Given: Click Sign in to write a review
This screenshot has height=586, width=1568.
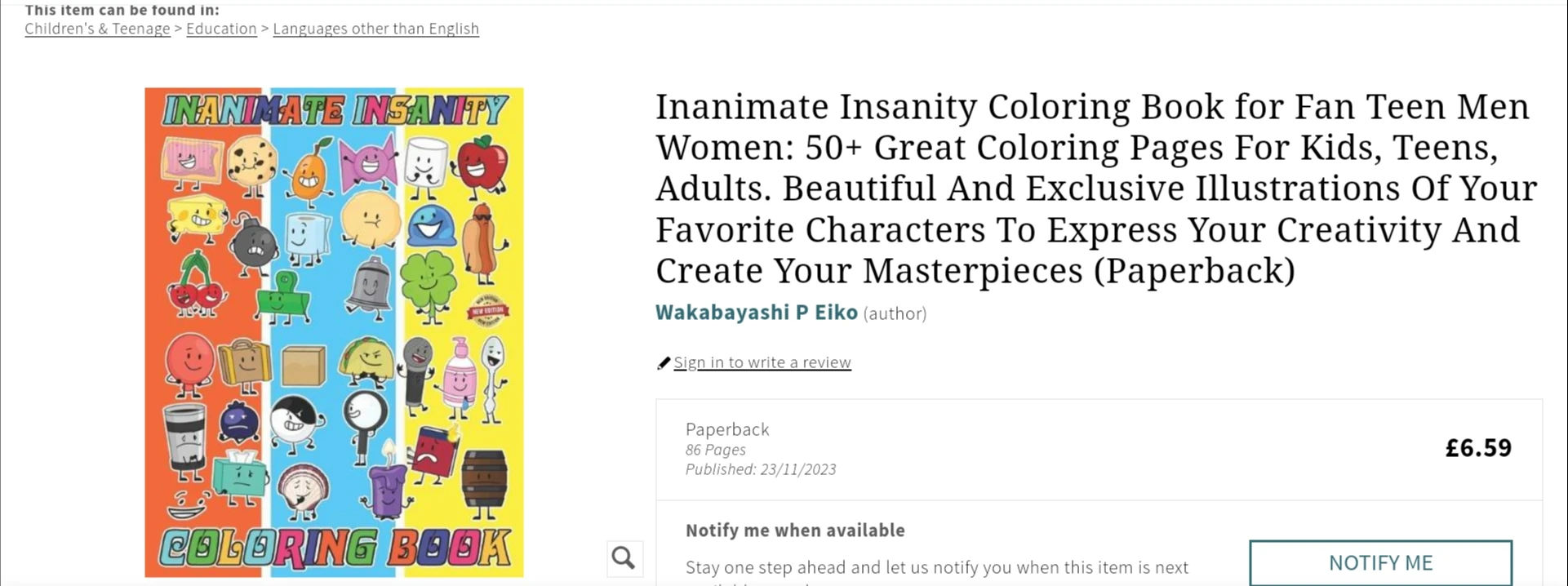Looking at the screenshot, I should pos(762,362).
